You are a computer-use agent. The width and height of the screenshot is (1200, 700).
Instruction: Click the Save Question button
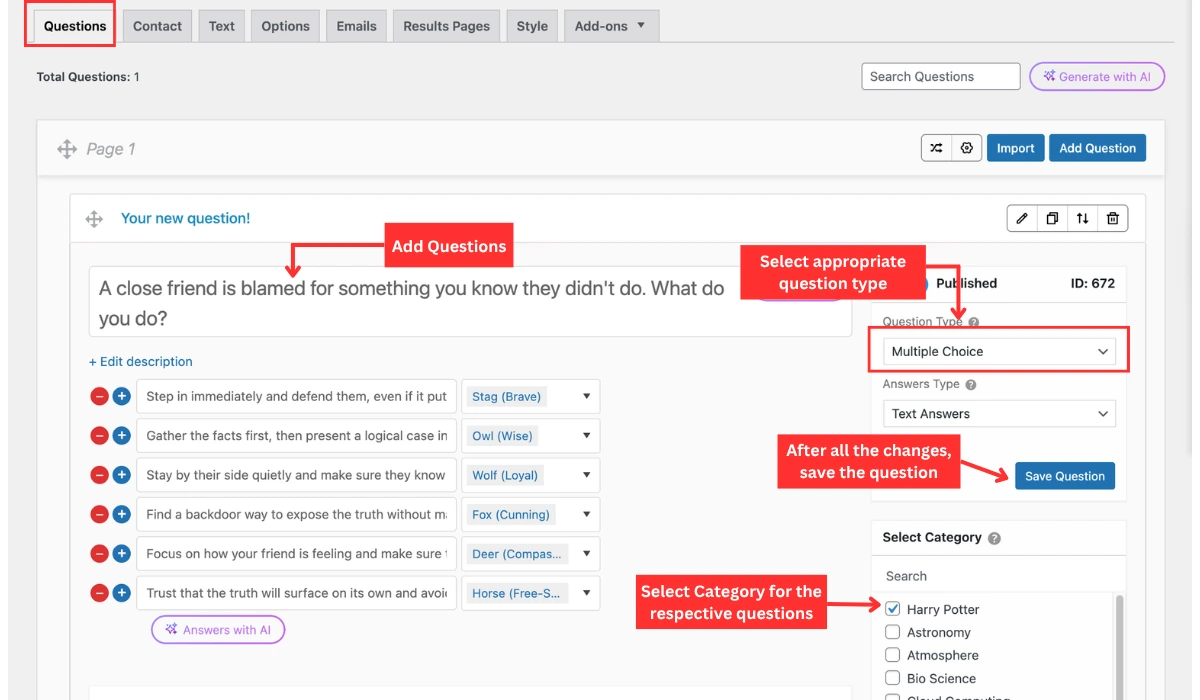(1064, 476)
